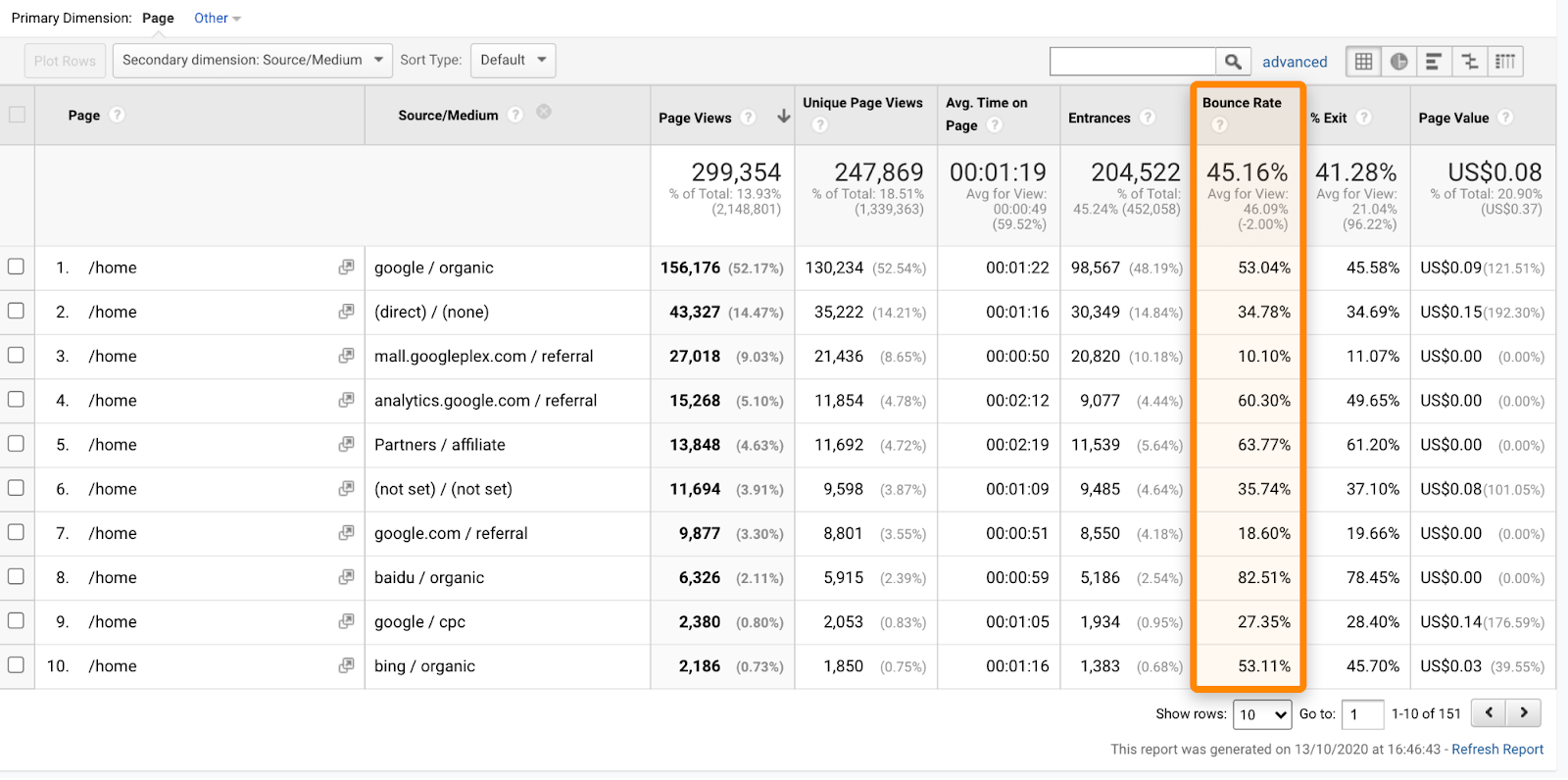Viewport: 1568px width, 780px height.
Task: Open the Show rows dropdown
Action: tap(1262, 714)
